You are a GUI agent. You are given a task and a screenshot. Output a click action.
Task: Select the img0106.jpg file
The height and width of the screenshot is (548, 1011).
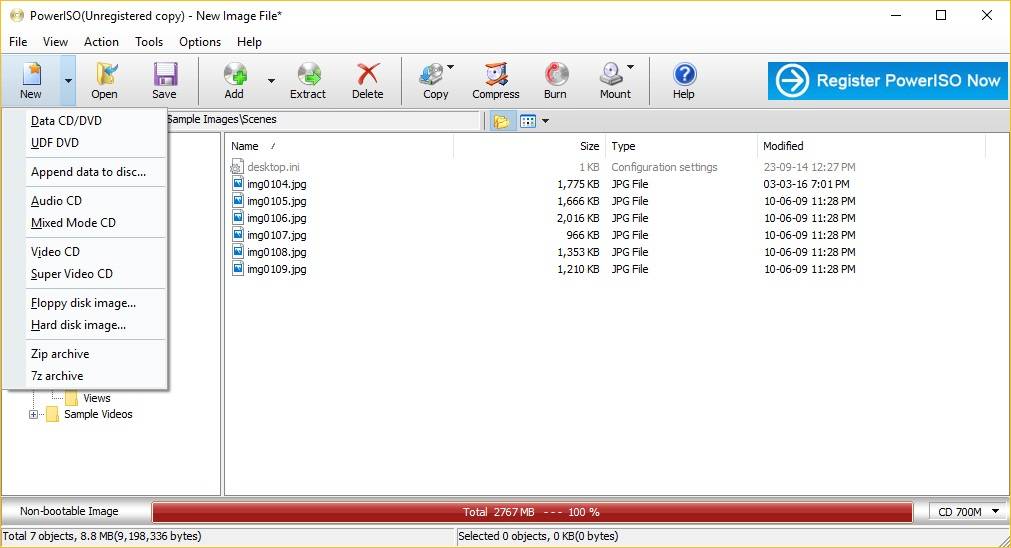[277, 218]
